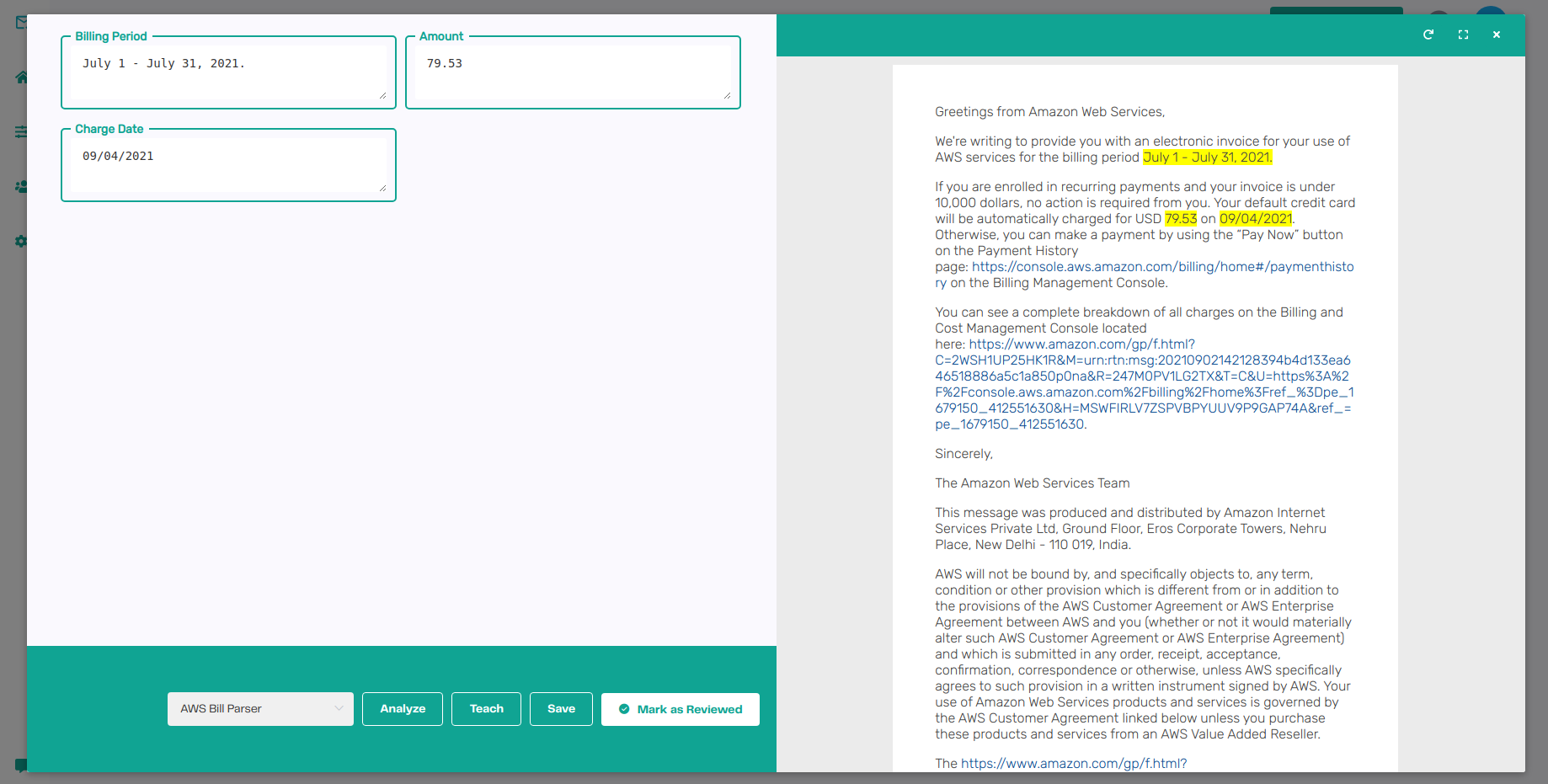The height and width of the screenshot is (784, 1548).
Task: Toggle fullscreen view of the document preview
Action: [x=1463, y=35]
